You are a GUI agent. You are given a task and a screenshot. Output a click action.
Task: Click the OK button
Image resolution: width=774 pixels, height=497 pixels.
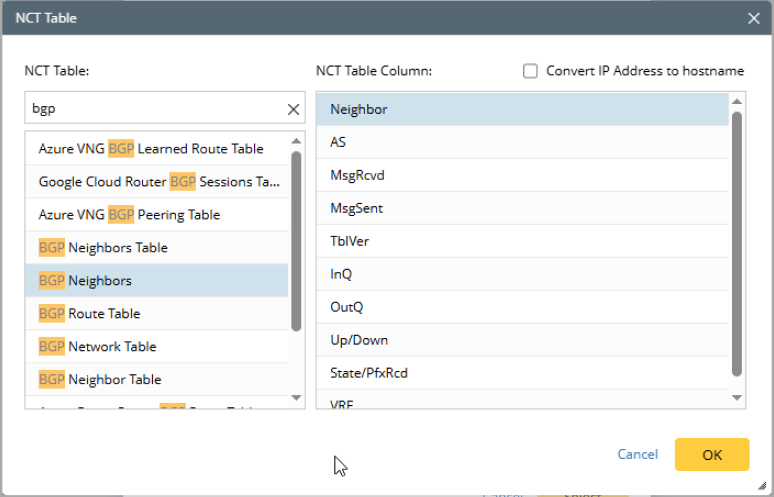711,454
